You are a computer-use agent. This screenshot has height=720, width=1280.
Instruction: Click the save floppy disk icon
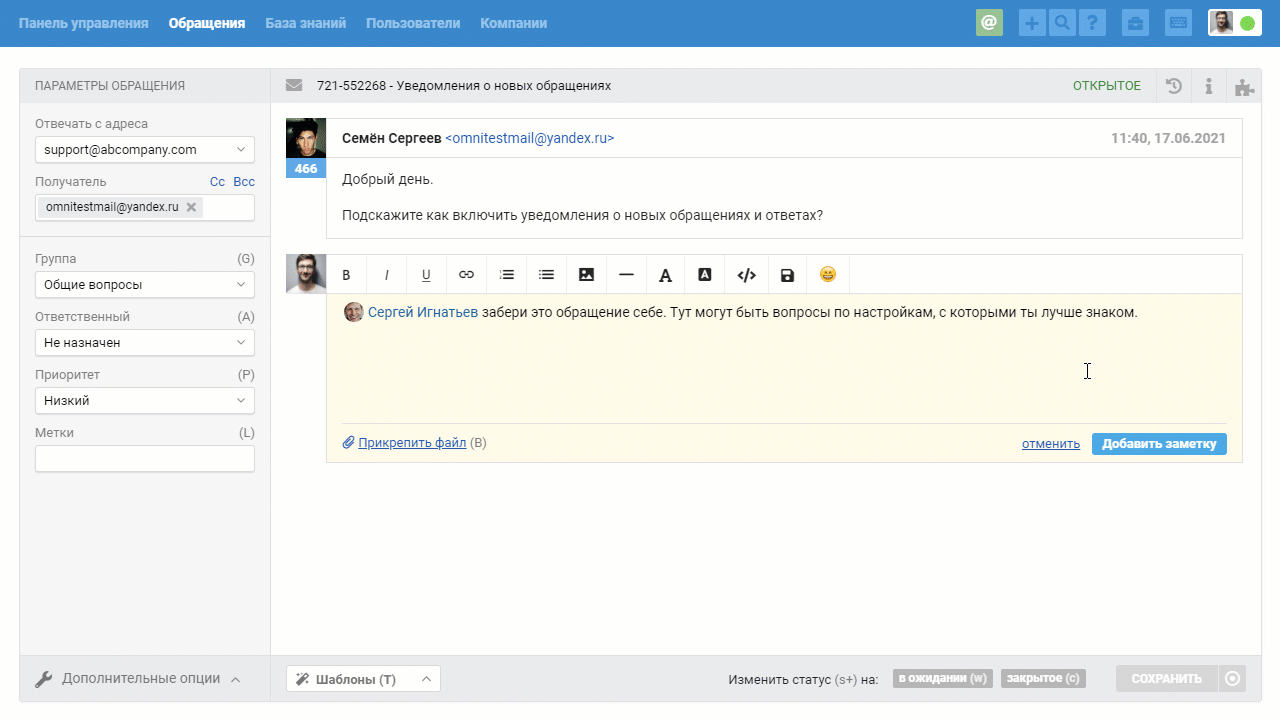tap(787, 275)
